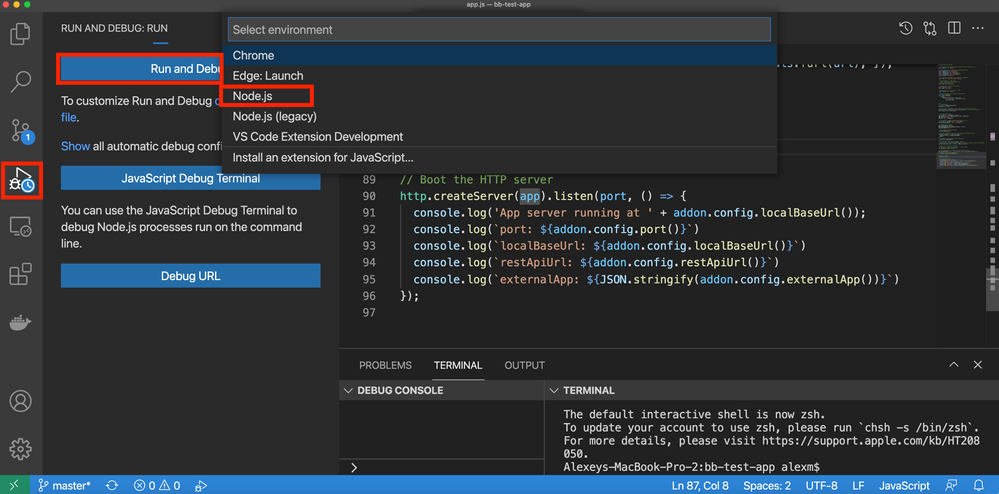Open notifications bell in status bar

(979, 485)
